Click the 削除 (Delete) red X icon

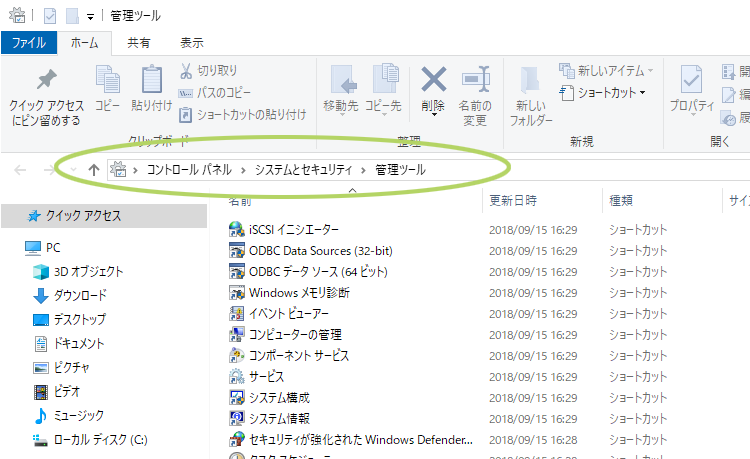(x=433, y=79)
